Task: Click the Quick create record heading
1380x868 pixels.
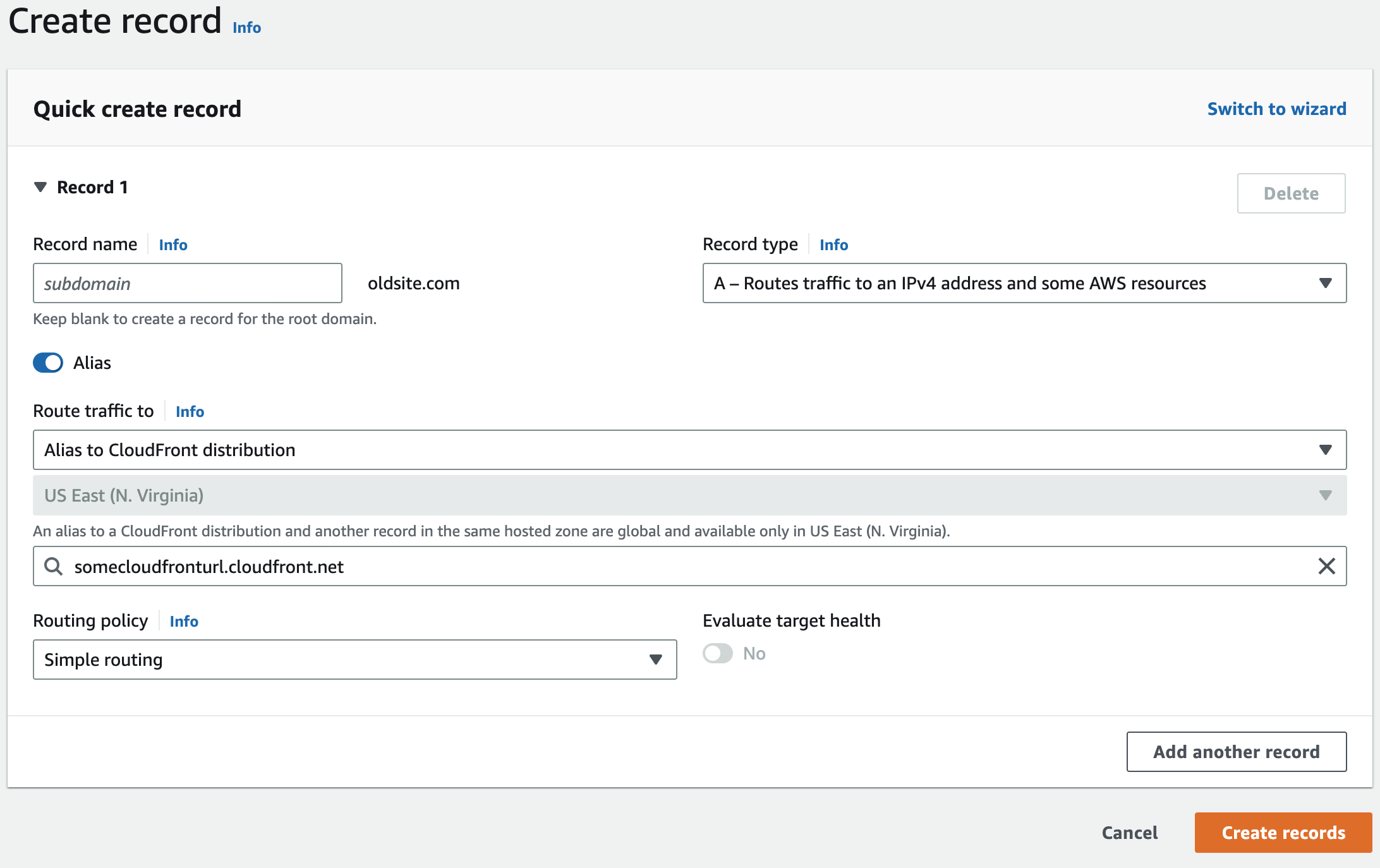Action: (137, 109)
